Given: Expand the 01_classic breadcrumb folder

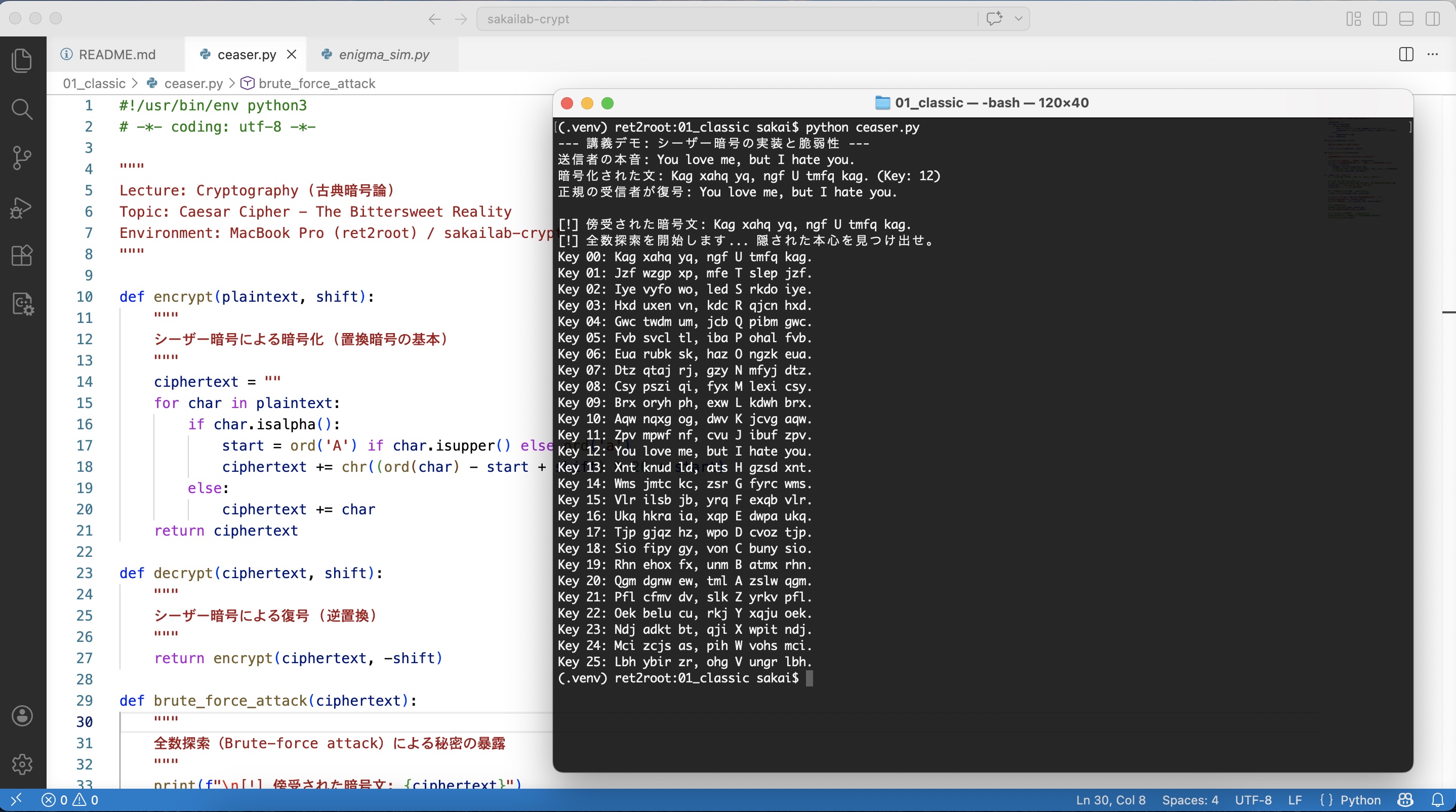Looking at the screenshot, I should [94, 84].
